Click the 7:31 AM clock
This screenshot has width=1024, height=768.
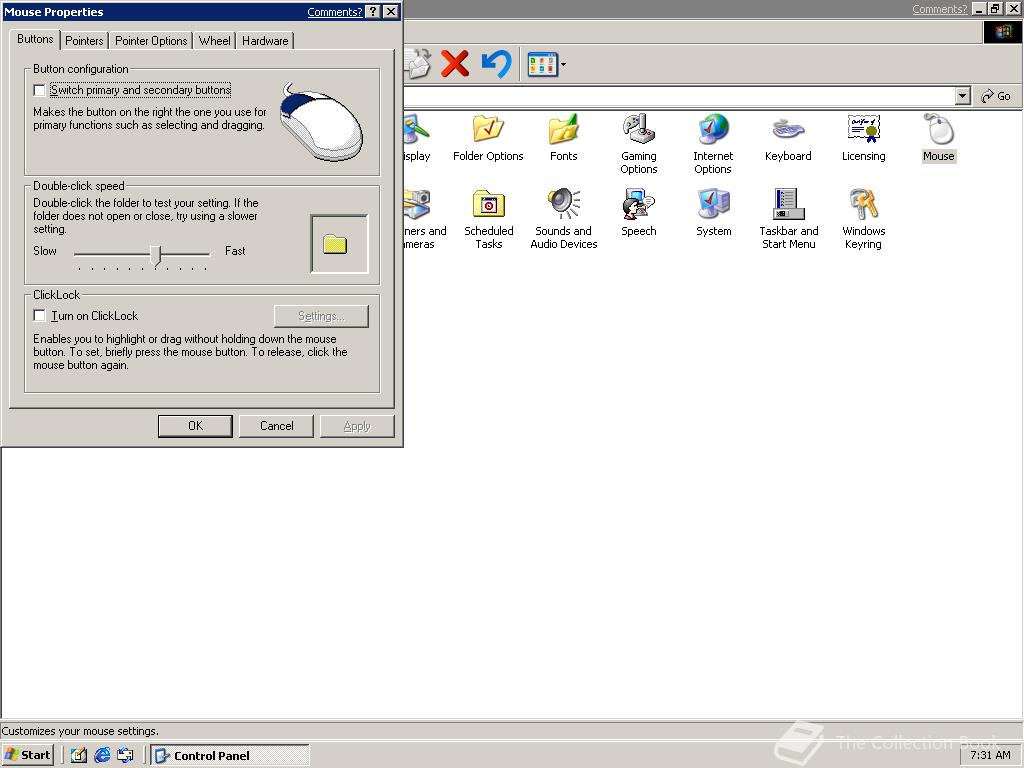[990, 755]
